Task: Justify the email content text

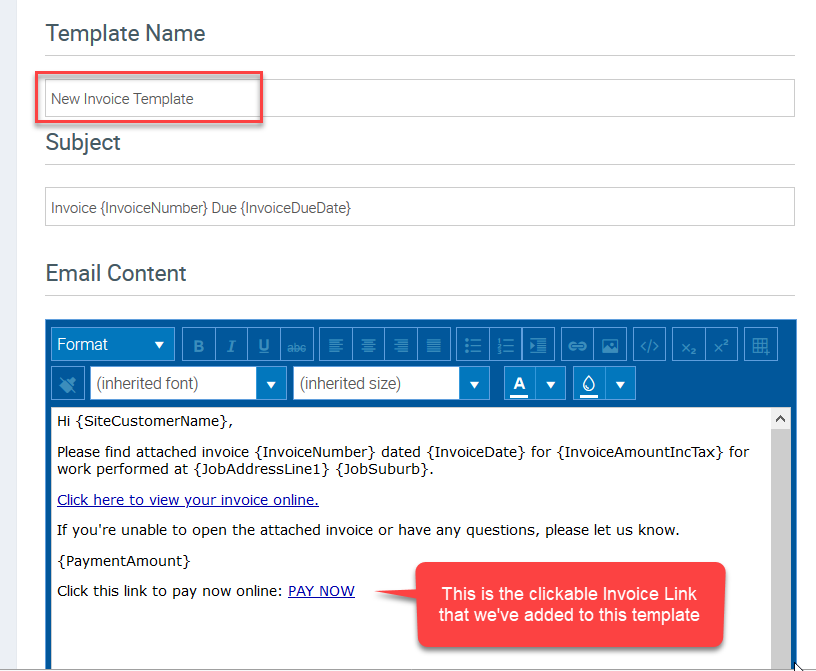Action: 434,346
